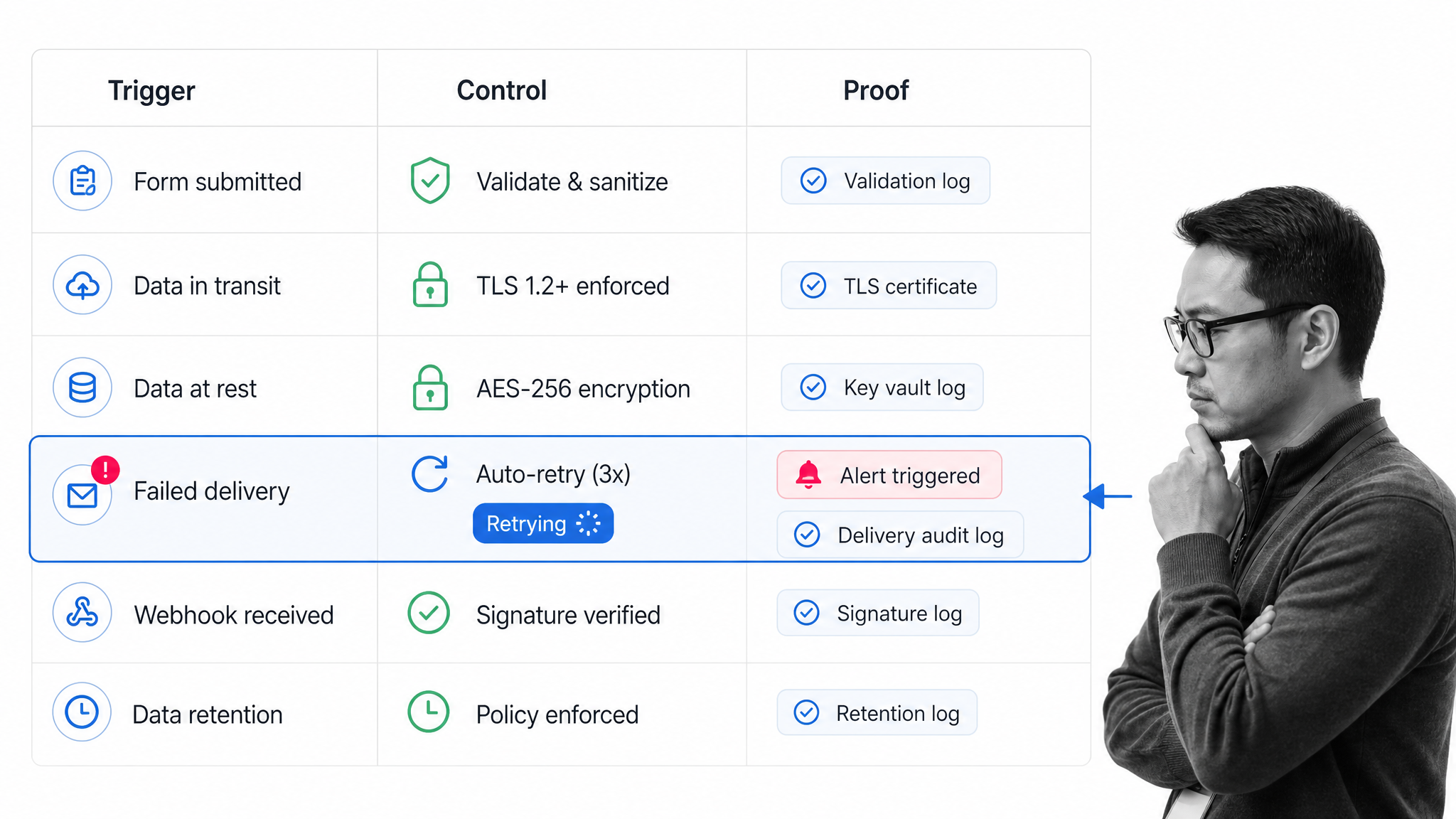Click the Form submitted clipboard icon

click(x=82, y=181)
